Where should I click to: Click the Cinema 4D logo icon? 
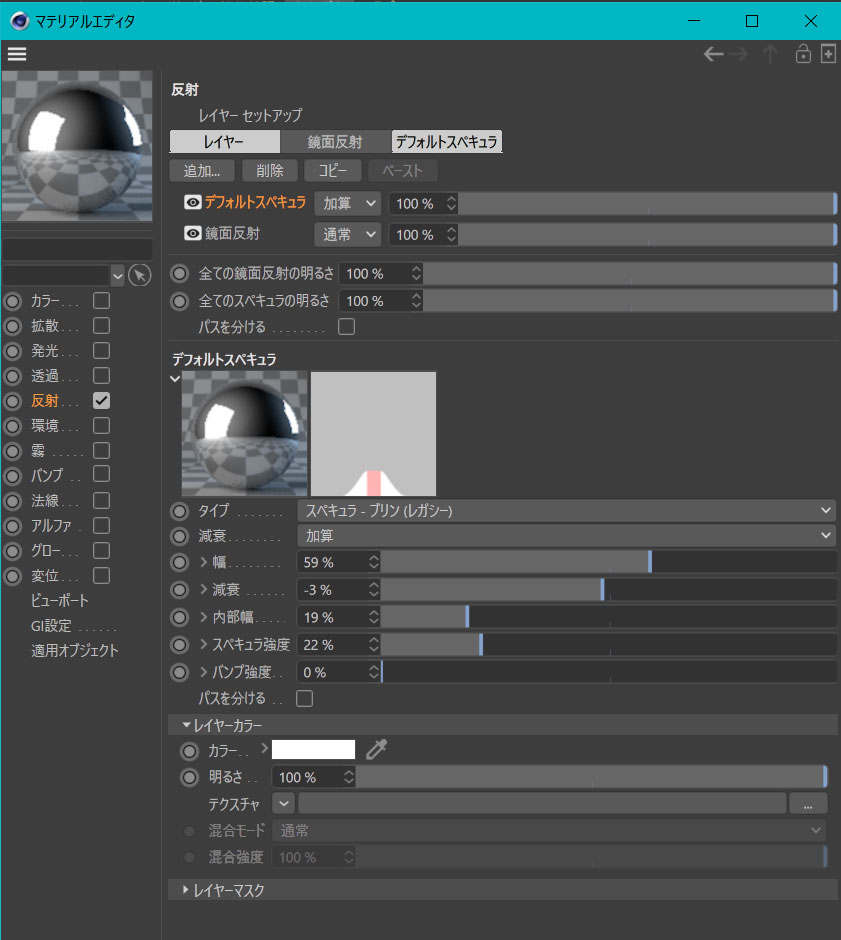[x=19, y=20]
